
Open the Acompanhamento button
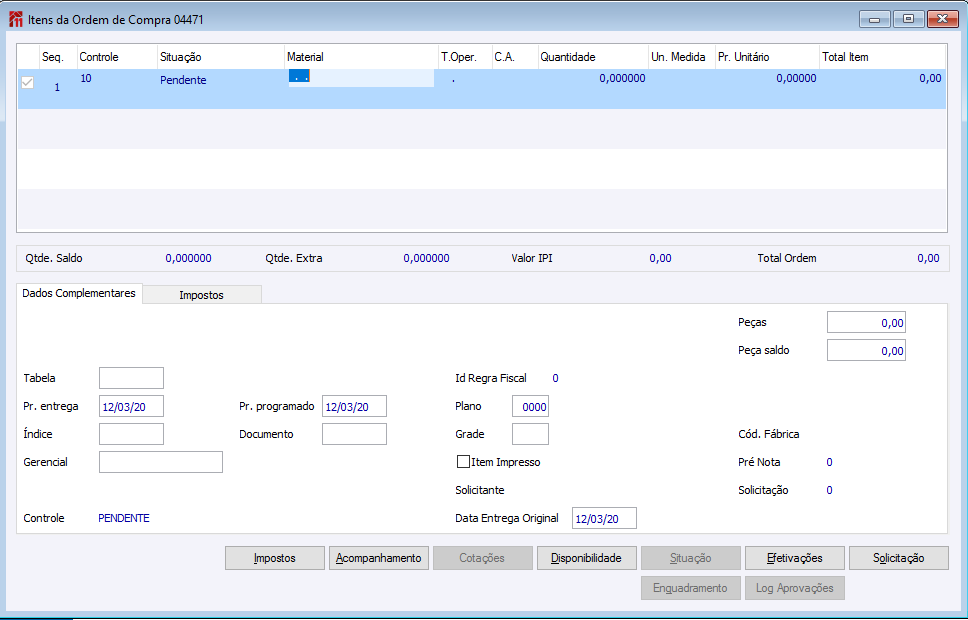coord(378,558)
